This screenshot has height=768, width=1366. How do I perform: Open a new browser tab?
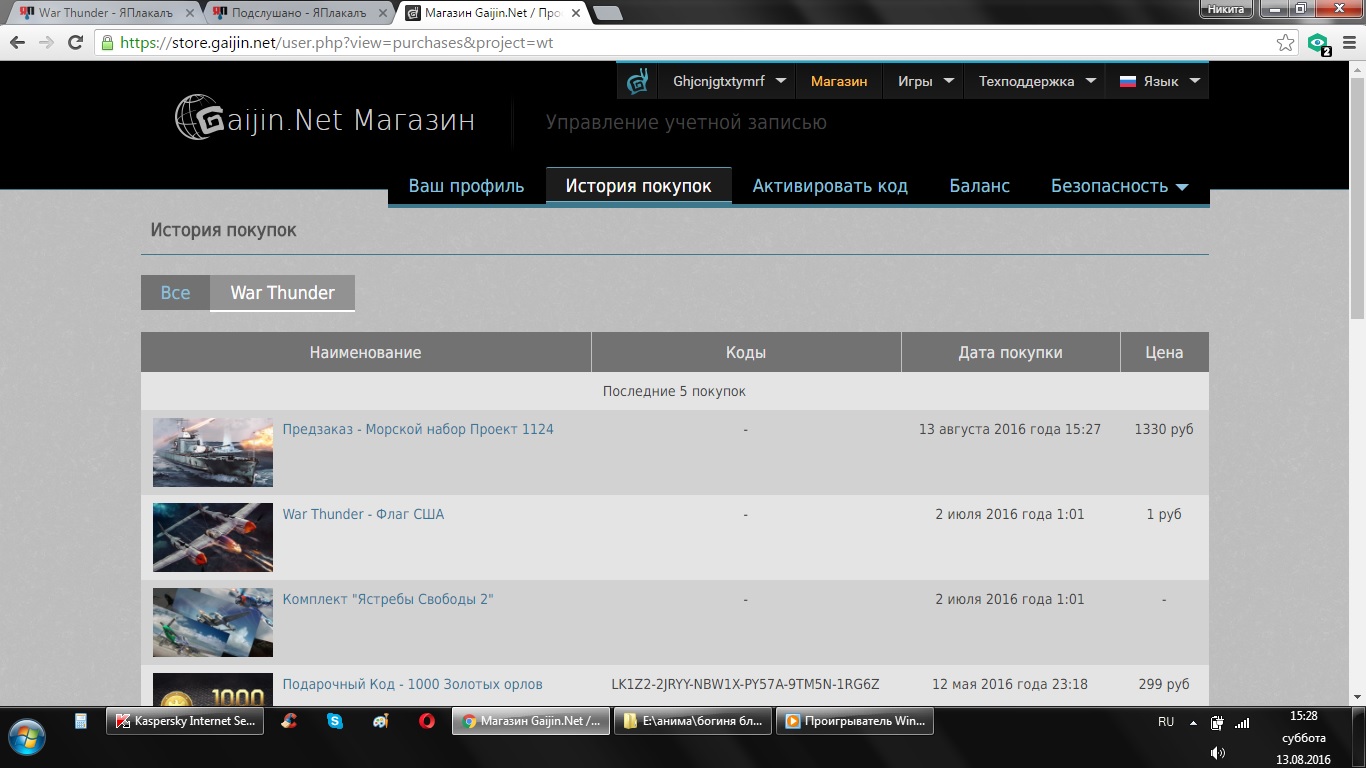pos(608,13)
